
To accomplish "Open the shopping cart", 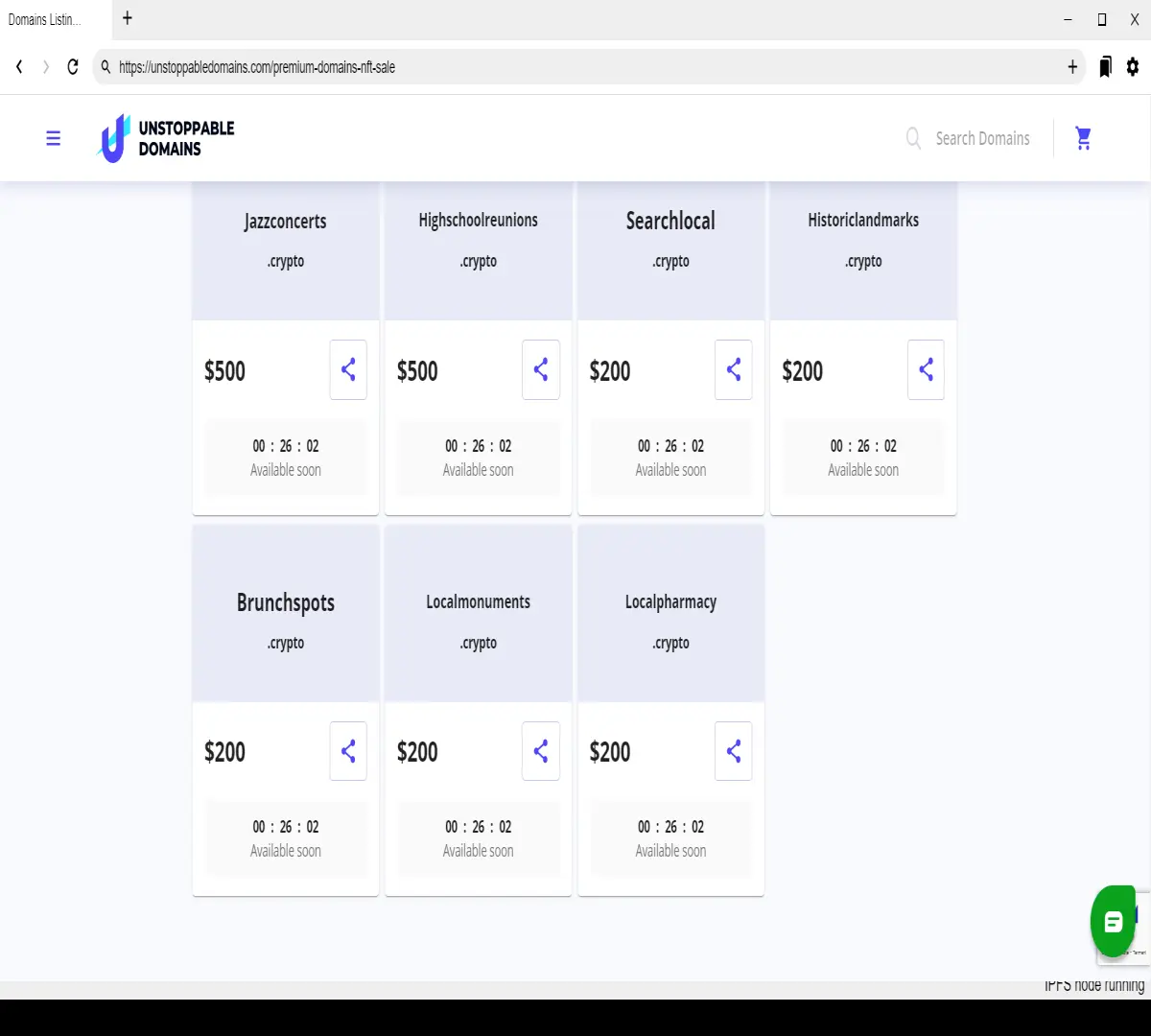I will point(1084,138).
